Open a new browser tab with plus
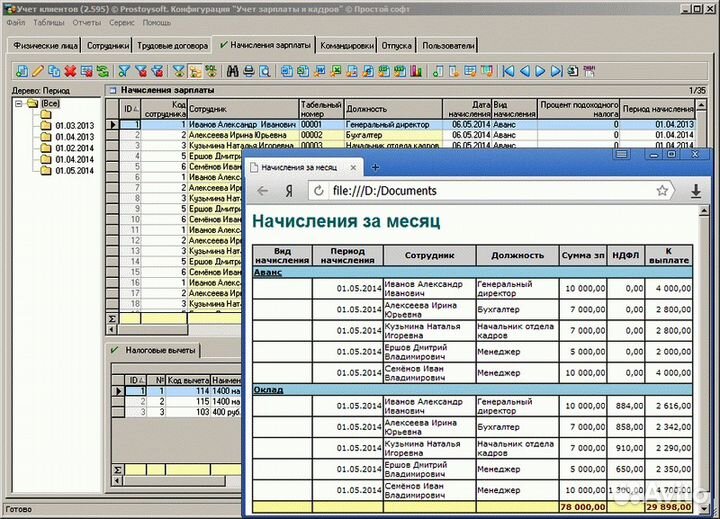 coord(375,167)
